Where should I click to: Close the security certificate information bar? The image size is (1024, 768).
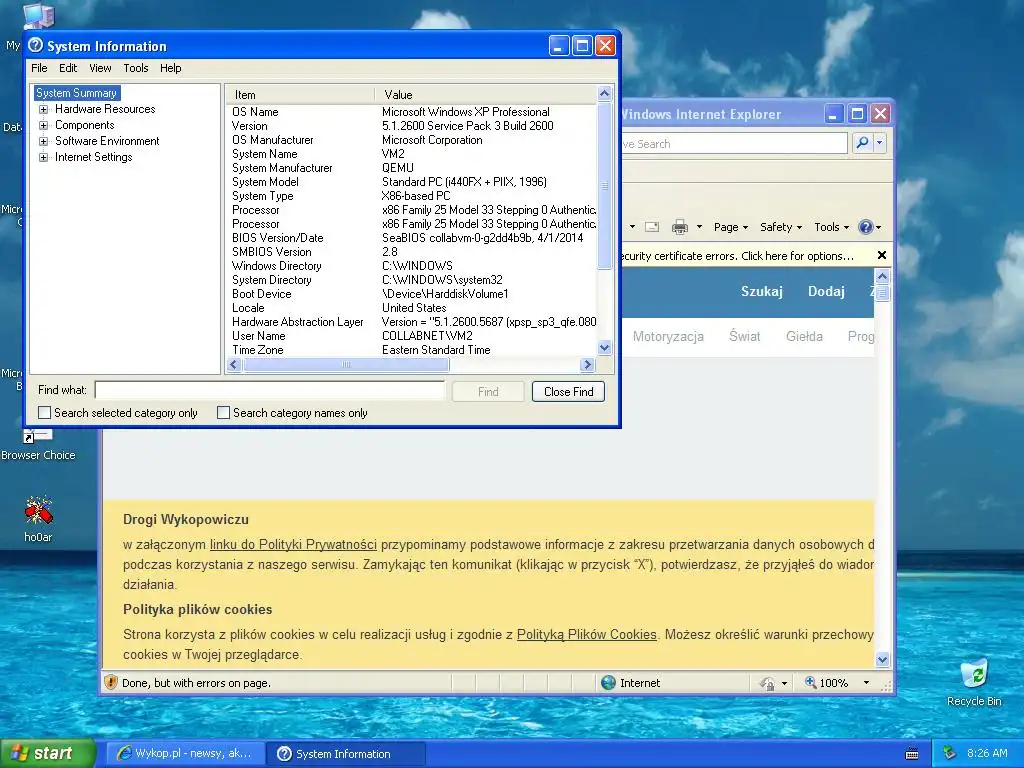tap(882, 255)
